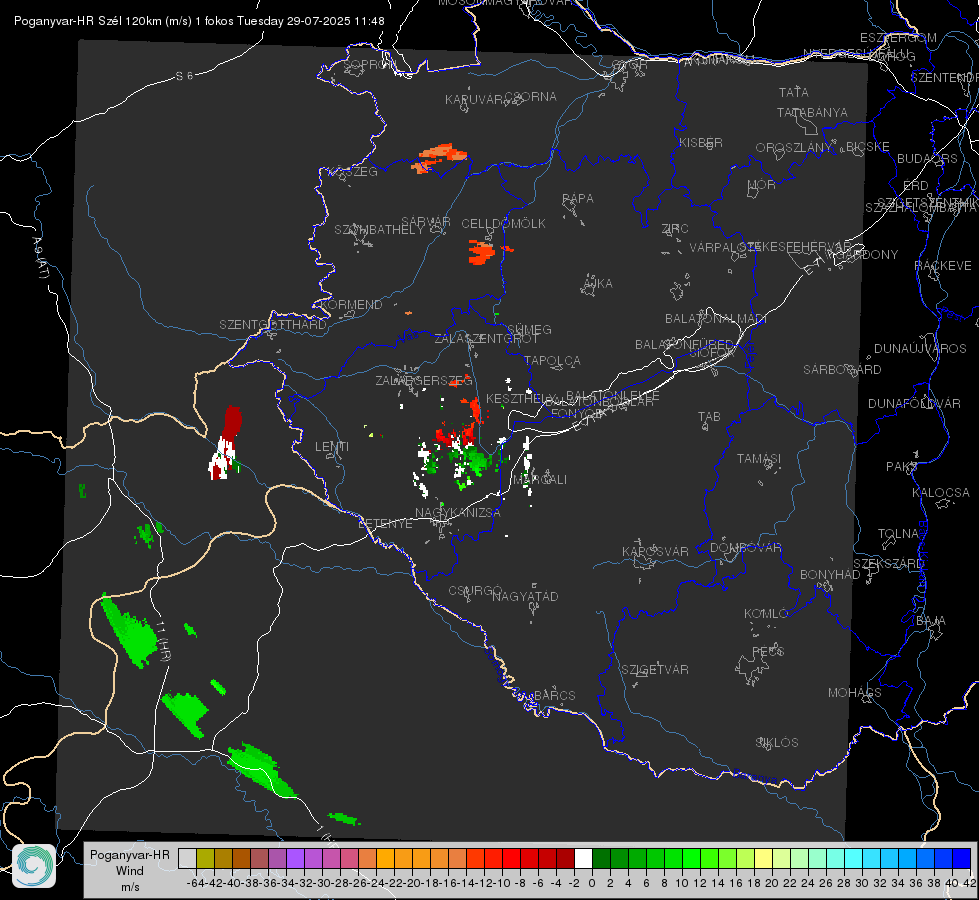Click the ZALAEGERSZEG city label
979x900 pixels.
coord(424,380)
